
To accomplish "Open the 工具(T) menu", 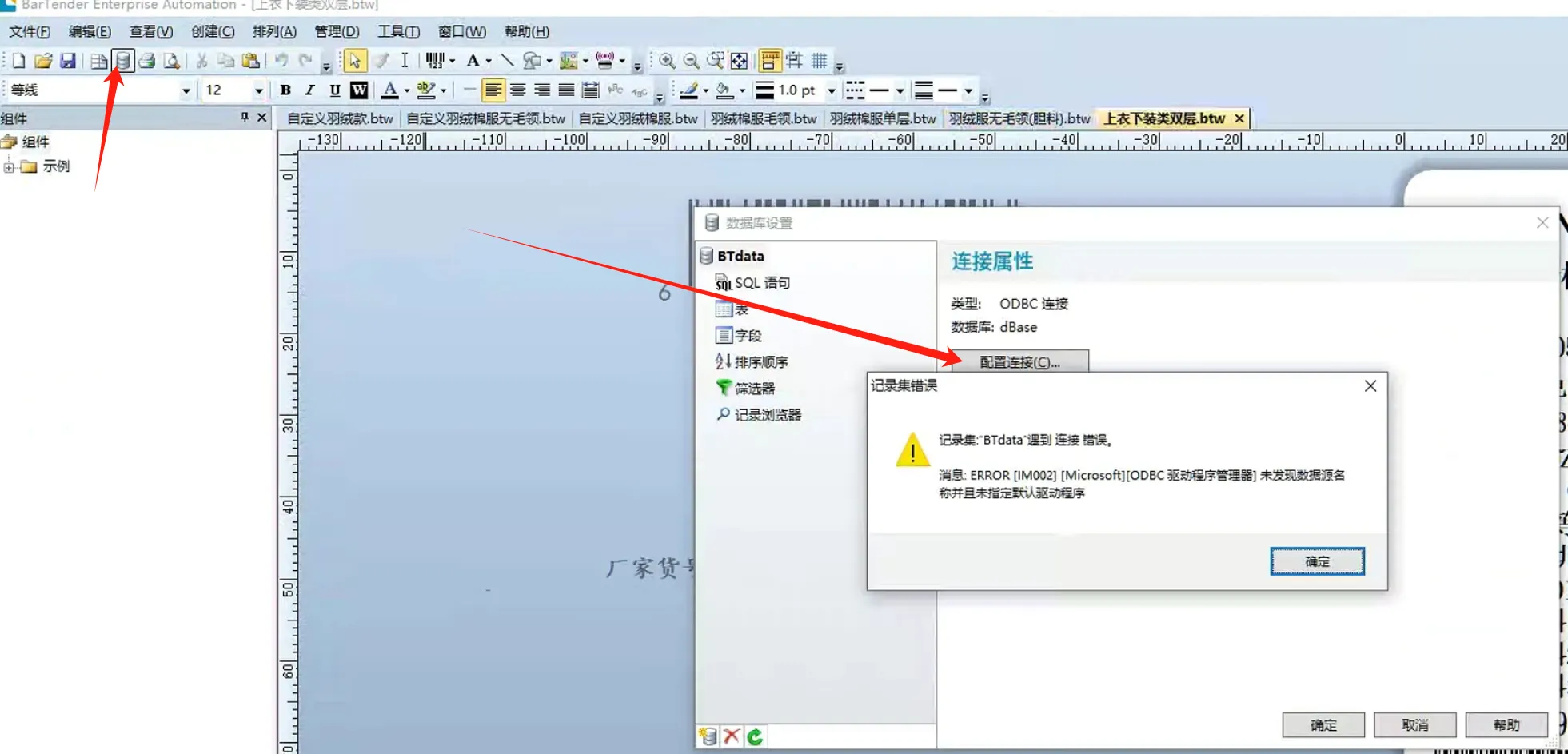I will (x=398, y=31).
